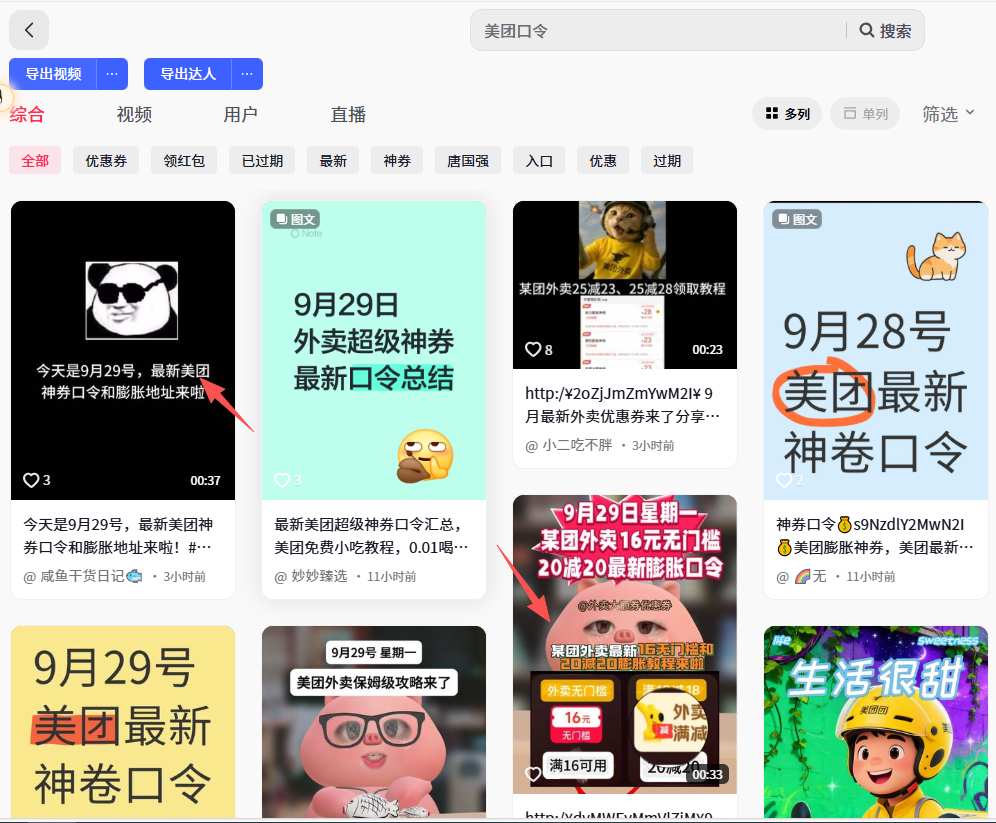
Task: Like the pig video using its heart icon
Action: tap(533, 774)
